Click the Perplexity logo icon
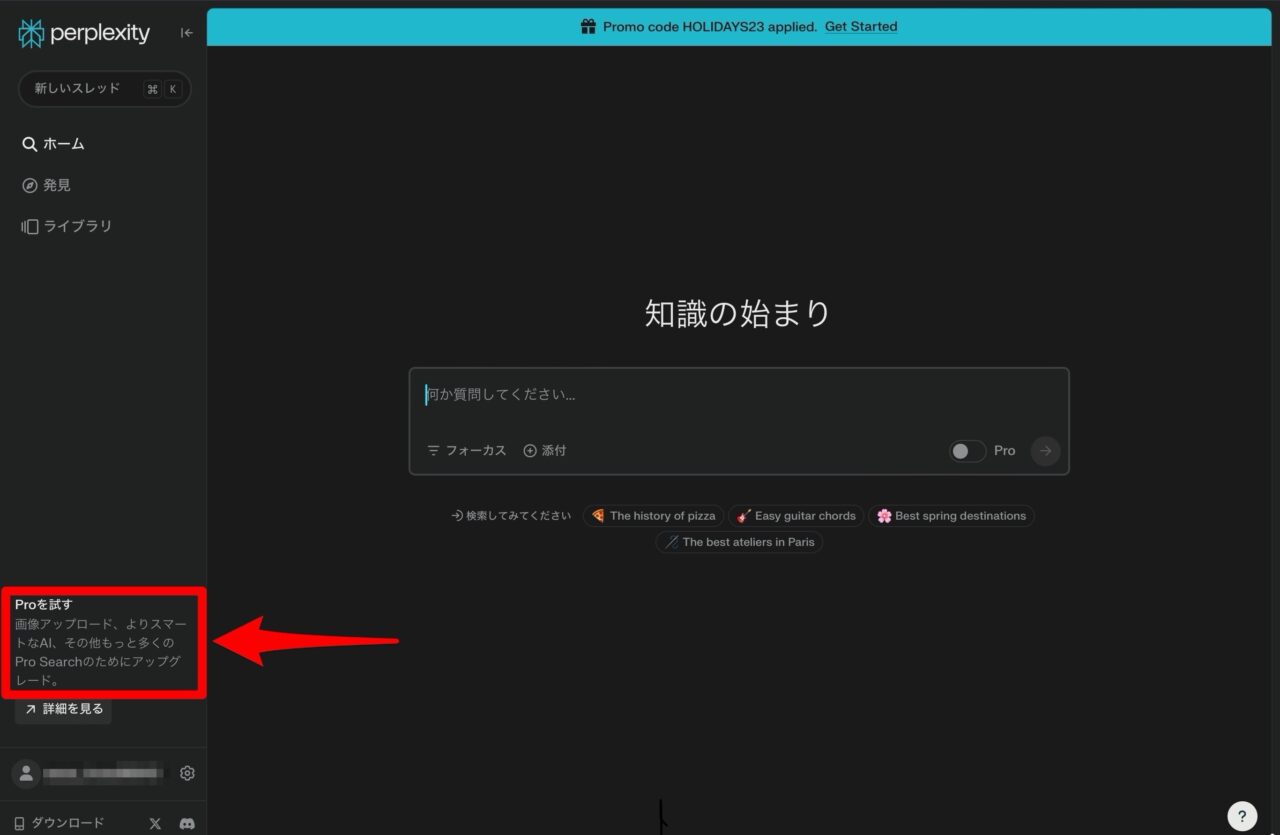1280x835 pixels. tap(30, 32)
